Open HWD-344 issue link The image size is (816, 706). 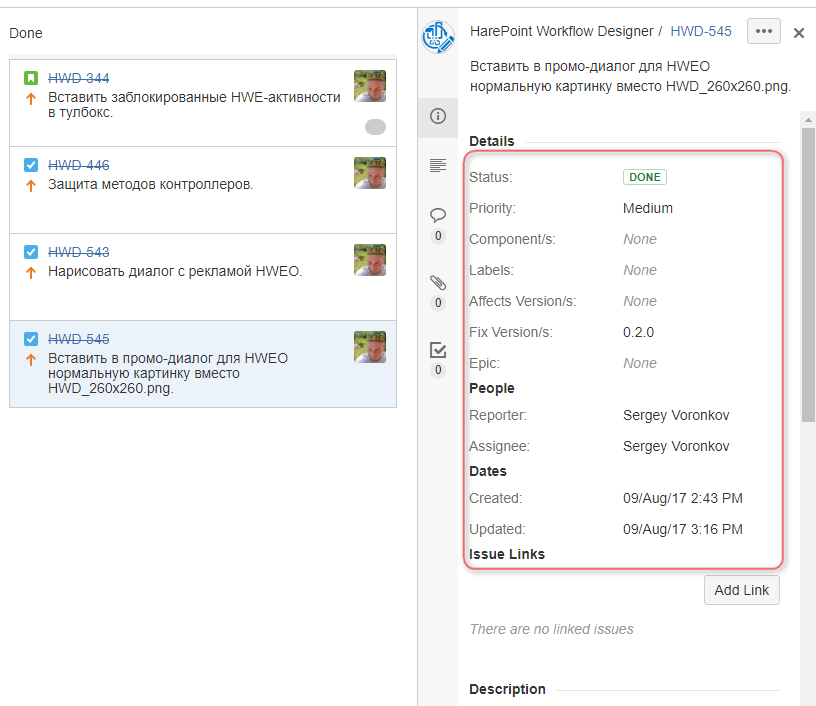[x=79, y=78]
